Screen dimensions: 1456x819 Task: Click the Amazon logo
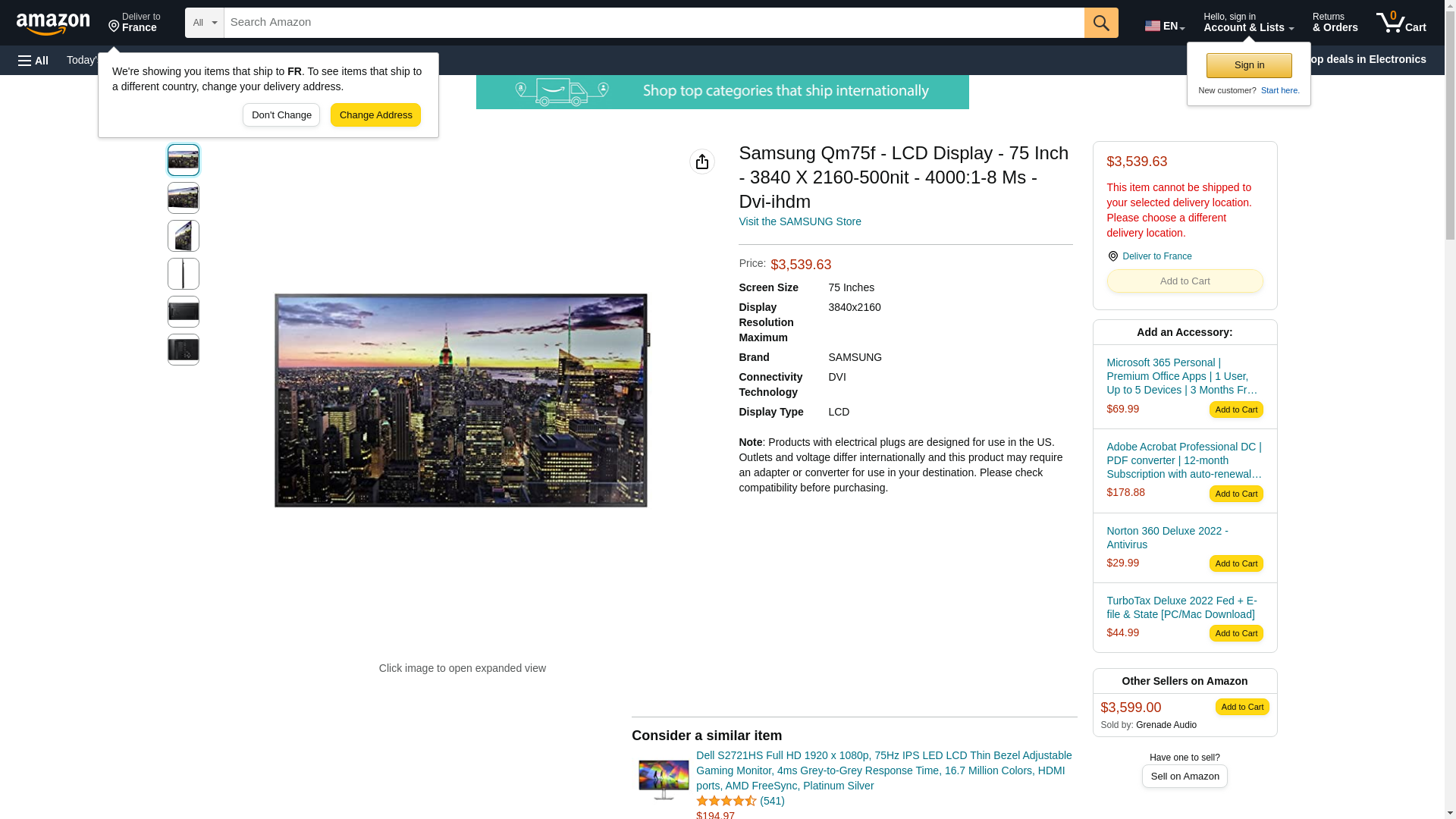[53, 24]
